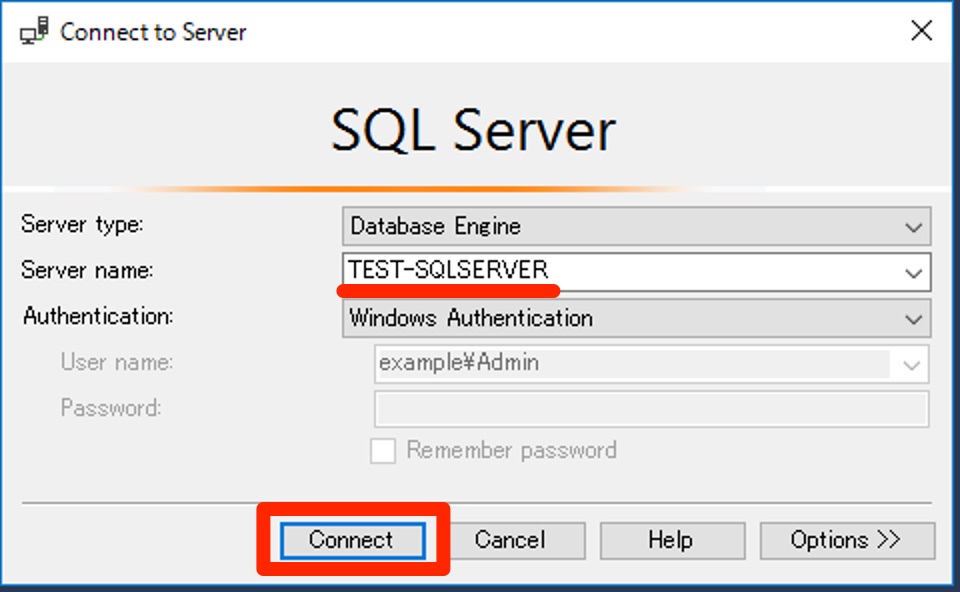Close the Connect to Server dialog

click(x=921, y=30)
